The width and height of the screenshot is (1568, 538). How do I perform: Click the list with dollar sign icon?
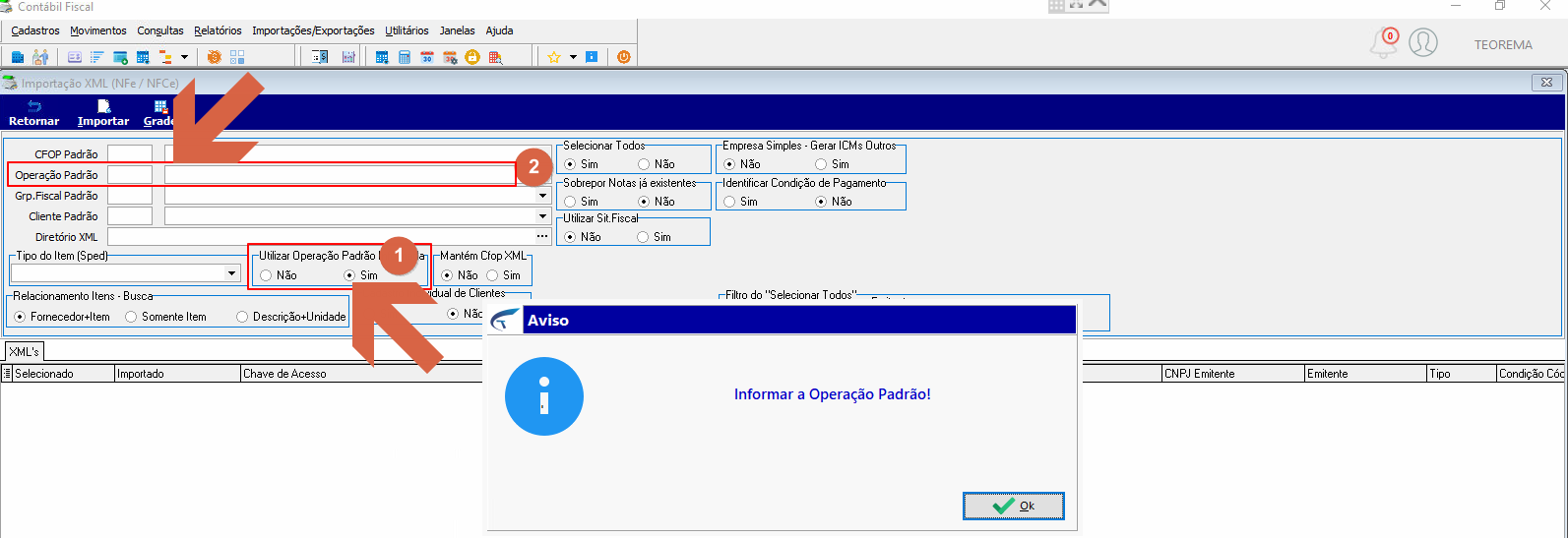320,57
